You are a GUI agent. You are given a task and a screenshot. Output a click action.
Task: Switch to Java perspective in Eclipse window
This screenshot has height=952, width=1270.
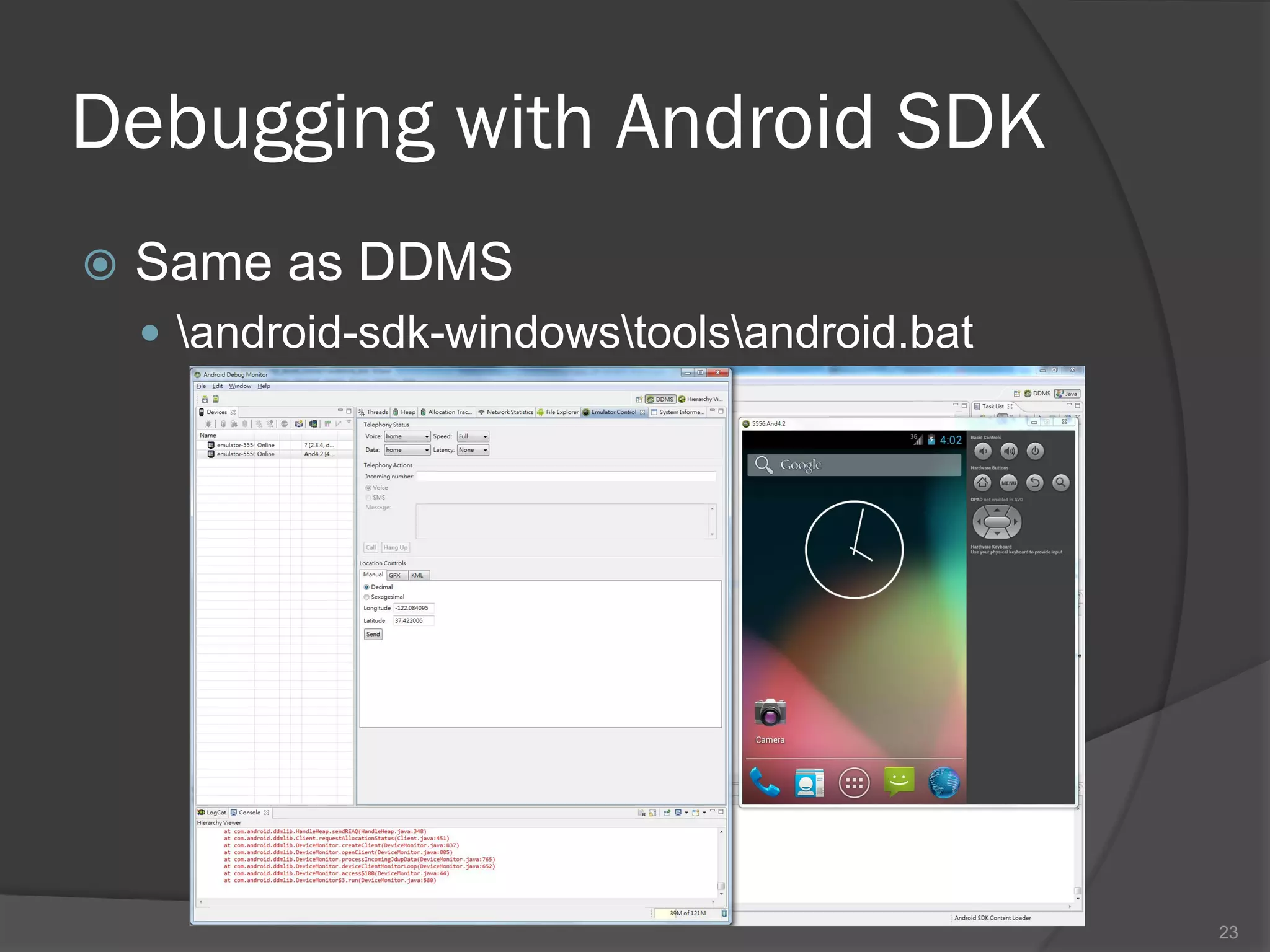click(x=1067, y=394)
